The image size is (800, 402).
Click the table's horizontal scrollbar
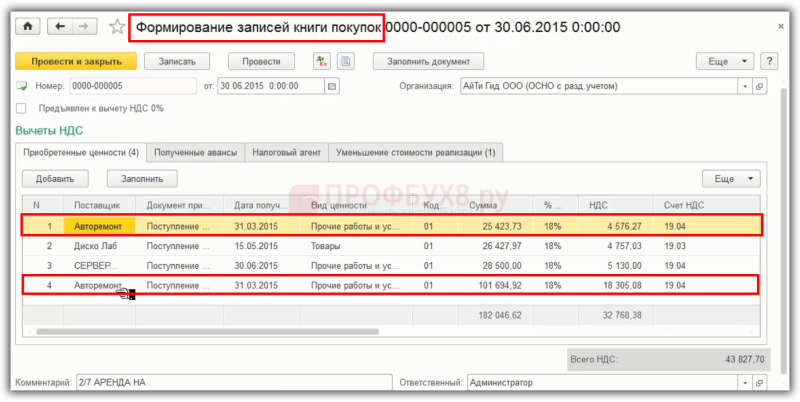[x=208, y=332]
